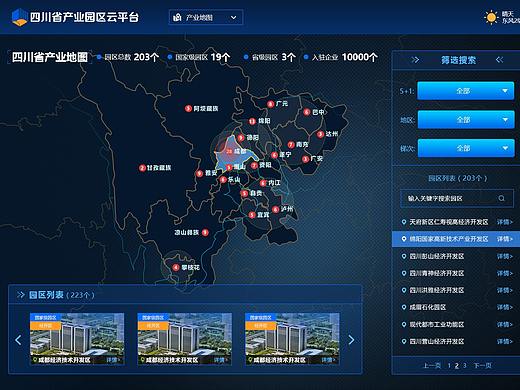Image resolution: width=520 pixels, height=390 pixels.
Task: Click the sun weather icon
Action: pos(491,17)
